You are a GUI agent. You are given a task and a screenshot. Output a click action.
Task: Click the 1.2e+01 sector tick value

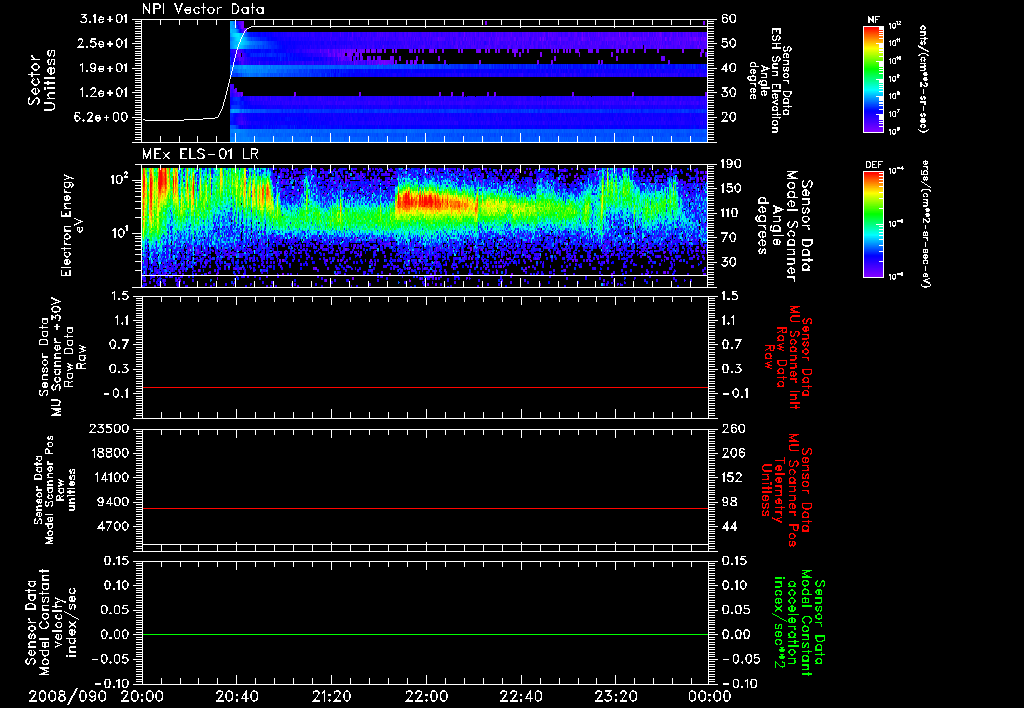point(103,93)
